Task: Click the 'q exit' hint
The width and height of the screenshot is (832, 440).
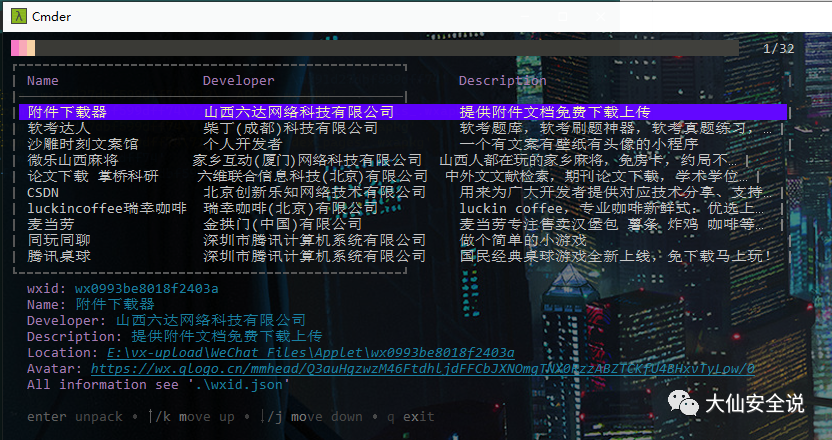Action: pos(410,417)
